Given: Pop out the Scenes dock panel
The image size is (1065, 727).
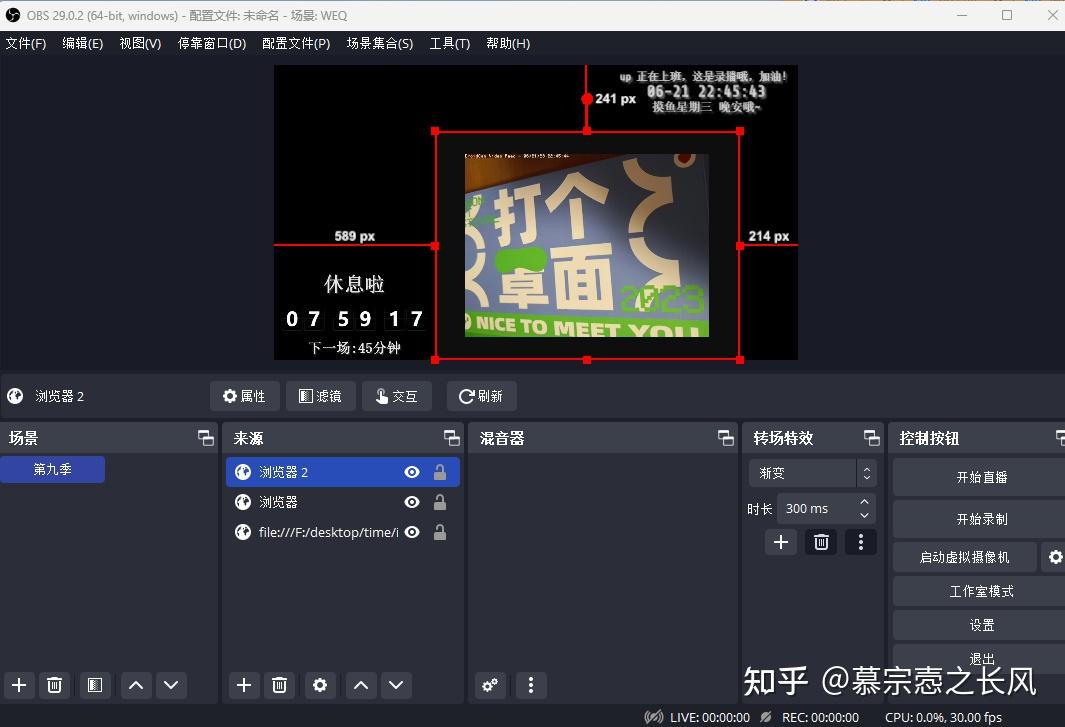Looking at the screenshot, I should point(205,438).
